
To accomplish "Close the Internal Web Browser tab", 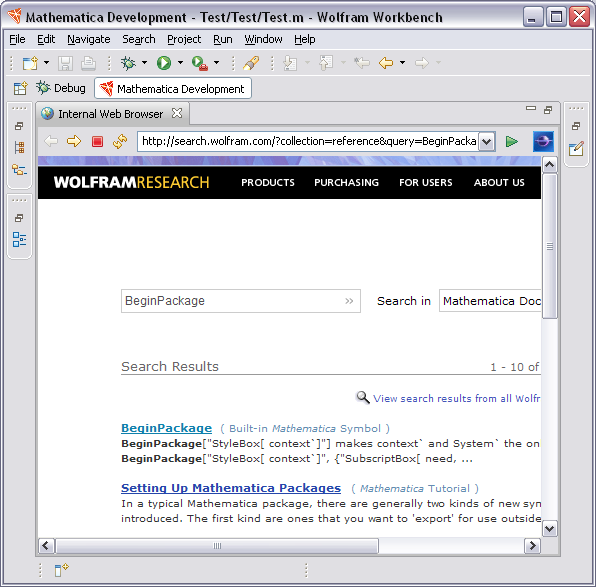I will 177,113.
